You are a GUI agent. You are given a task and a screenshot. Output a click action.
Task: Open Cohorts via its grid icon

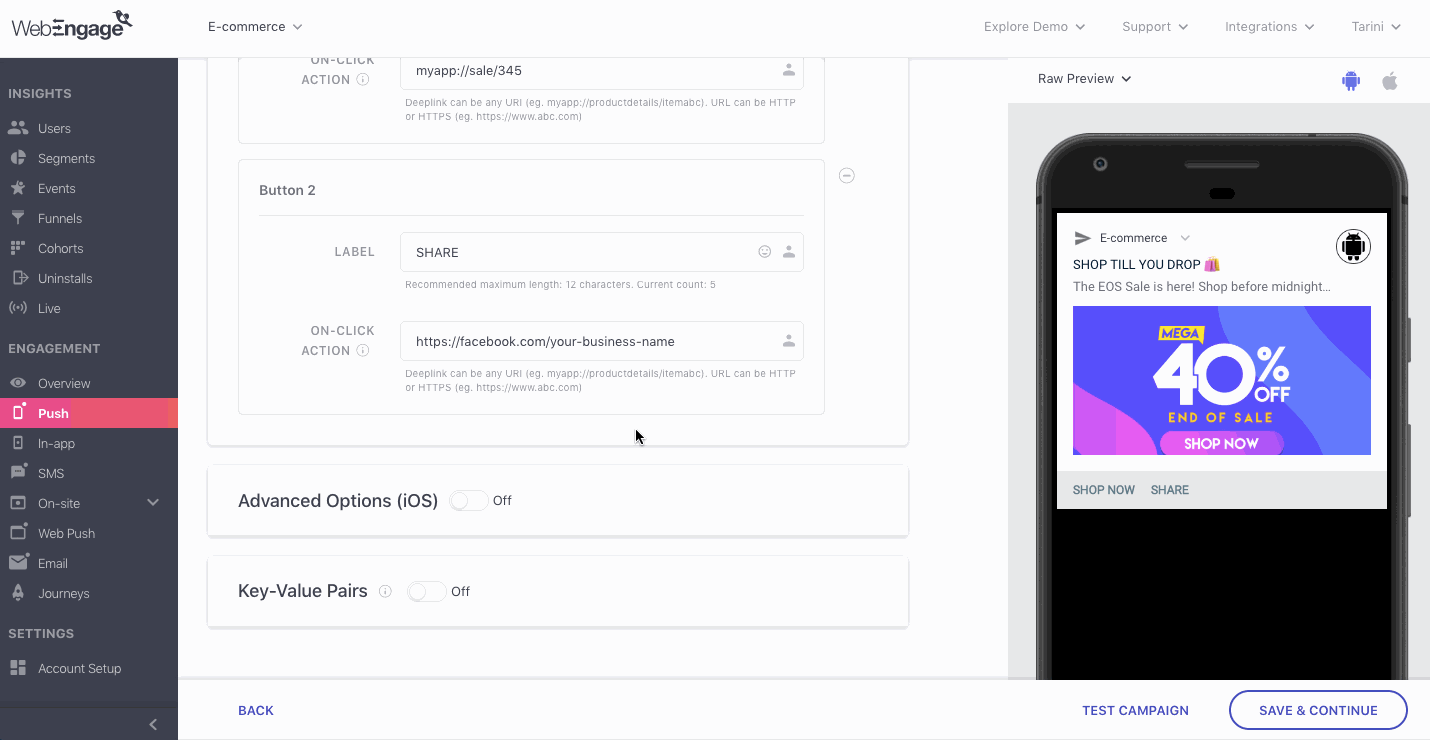click(x=17, y=248)
